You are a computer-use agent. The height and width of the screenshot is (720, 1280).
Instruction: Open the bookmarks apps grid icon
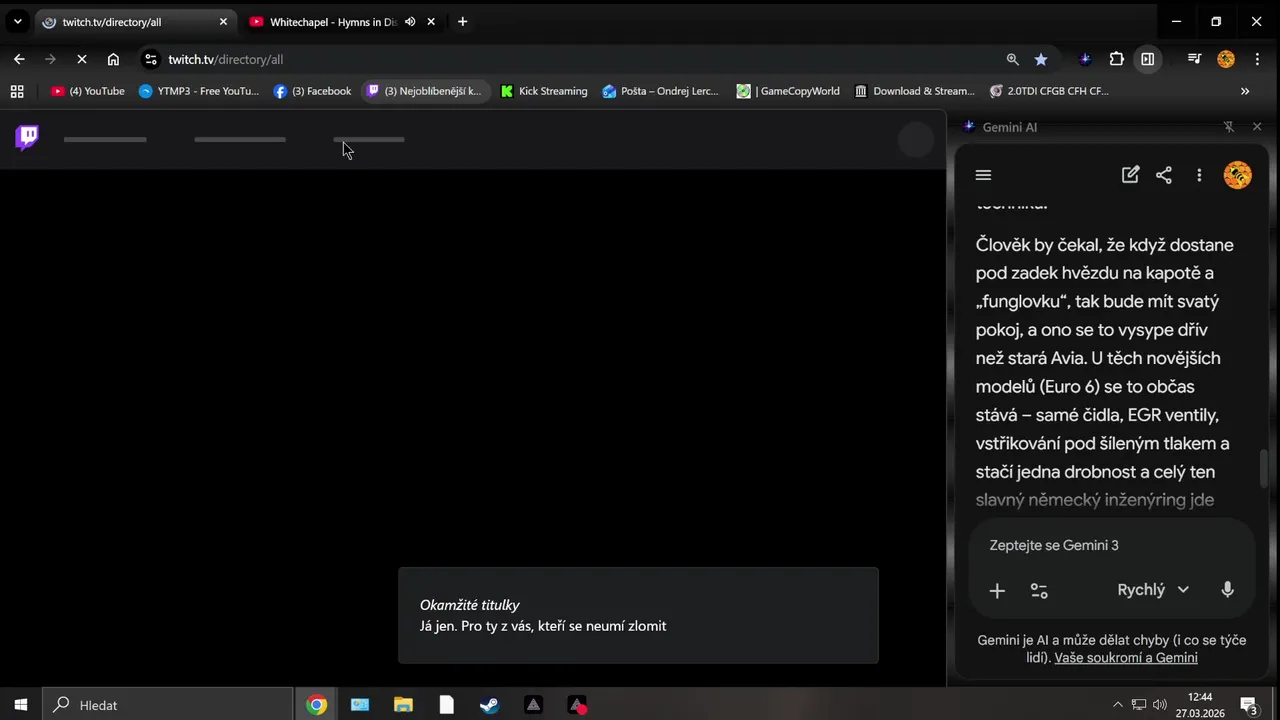17,91
